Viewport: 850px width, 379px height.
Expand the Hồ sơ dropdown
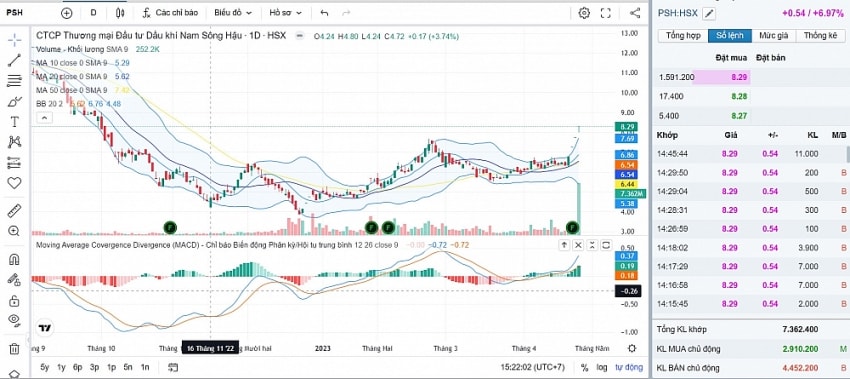pos(284,12)
